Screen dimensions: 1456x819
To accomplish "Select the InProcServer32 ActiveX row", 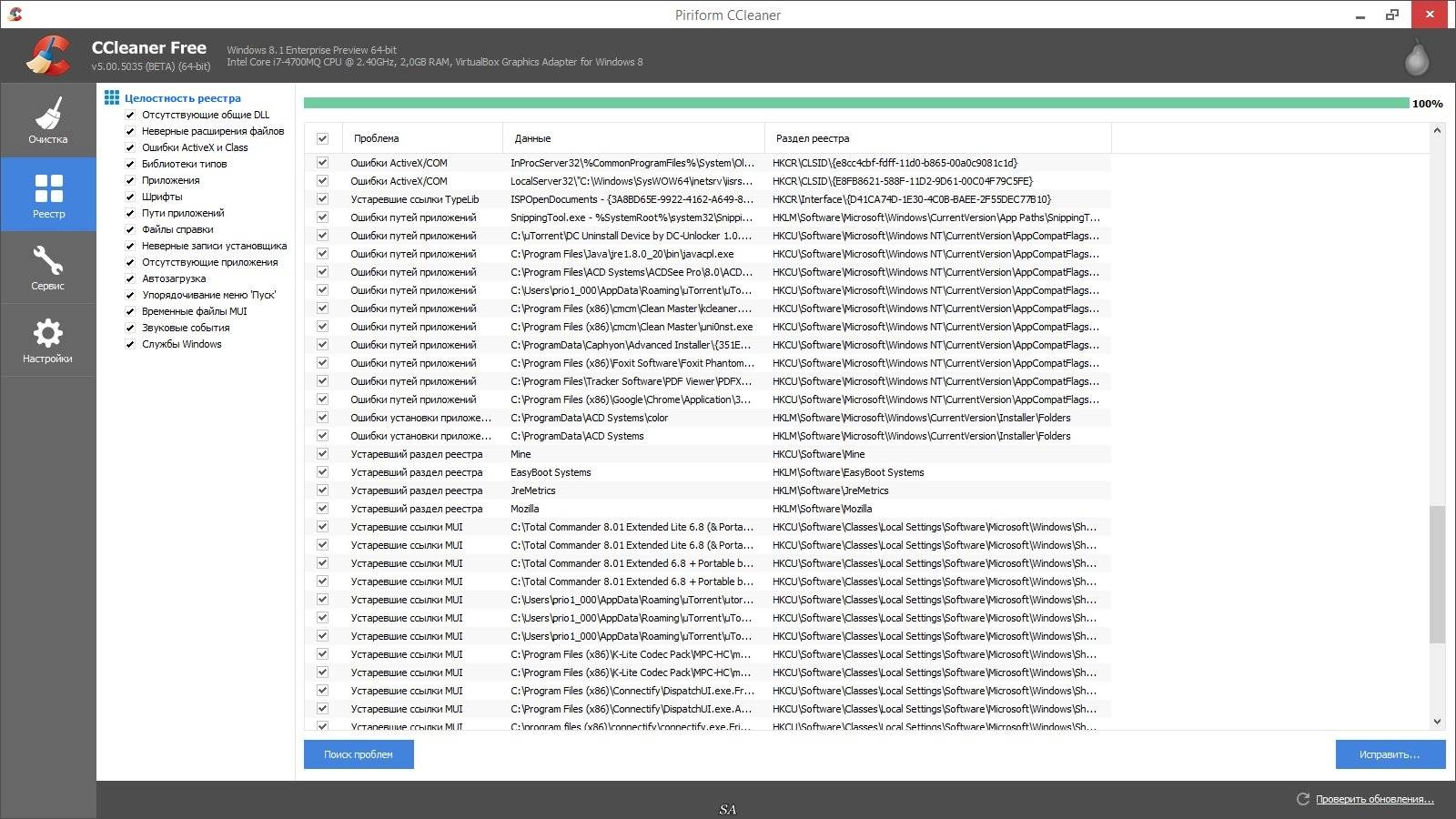I will pyautogui.click(x=708, y=163).
